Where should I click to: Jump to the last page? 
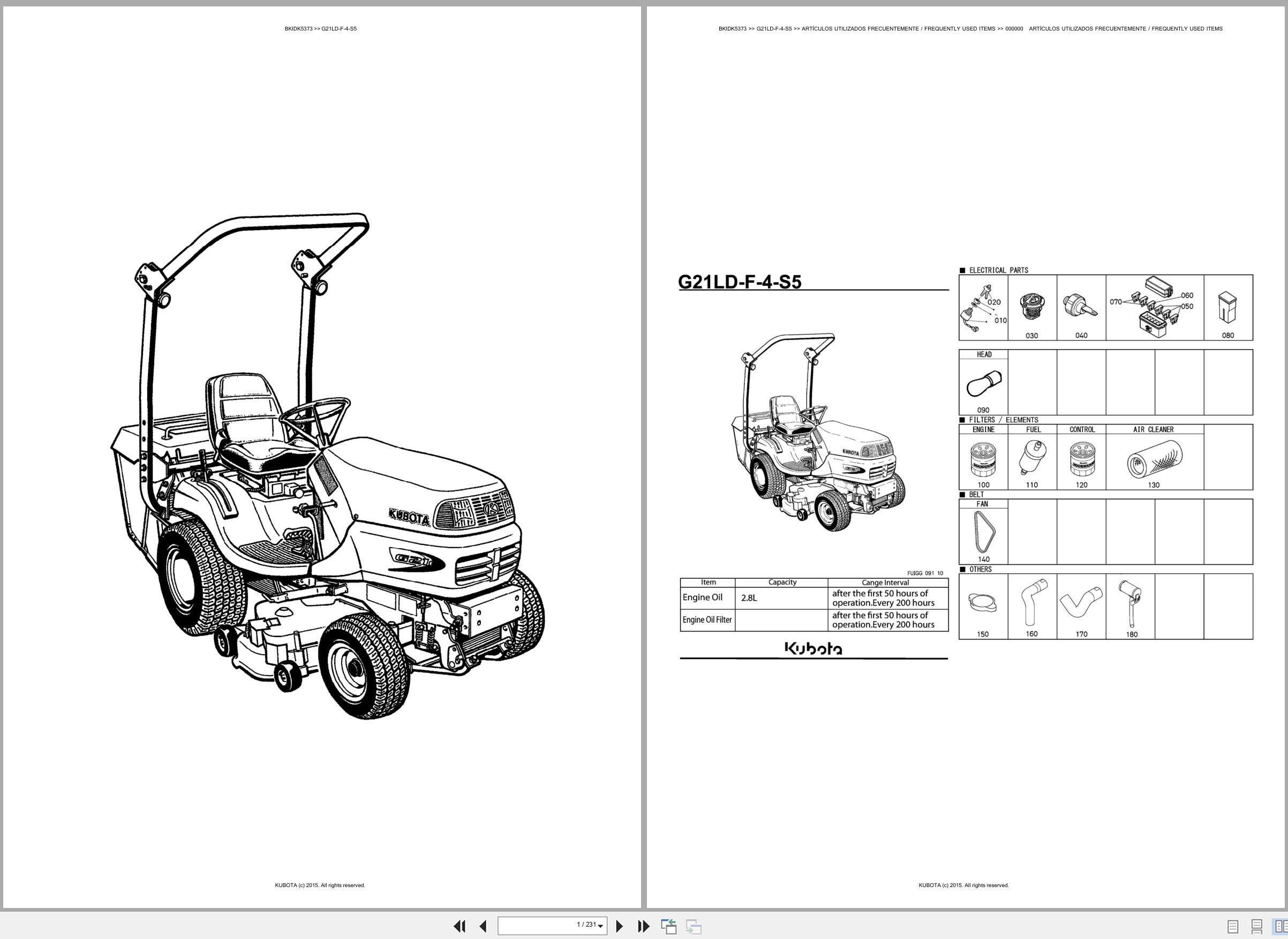point(643,926)
